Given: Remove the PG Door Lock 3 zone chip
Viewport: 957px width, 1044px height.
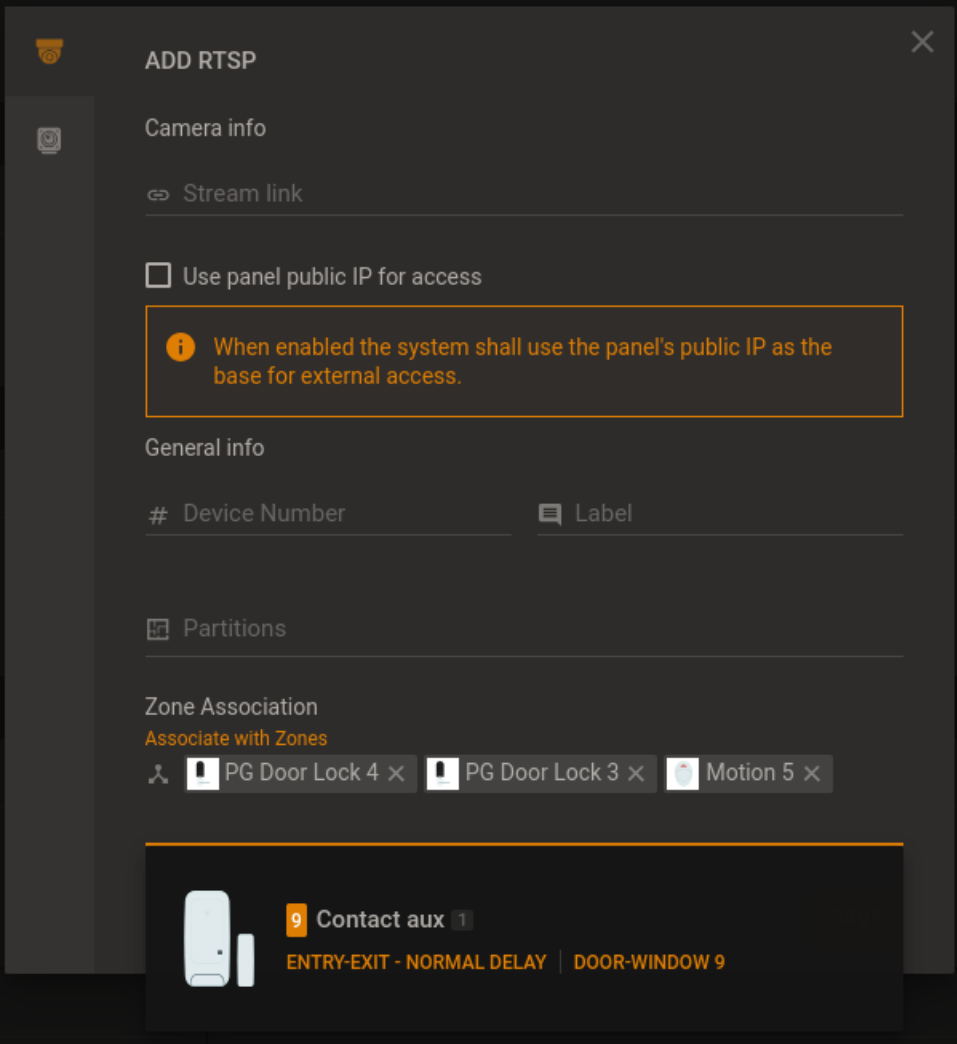Looking at the screenshot, I should point(636,773).
